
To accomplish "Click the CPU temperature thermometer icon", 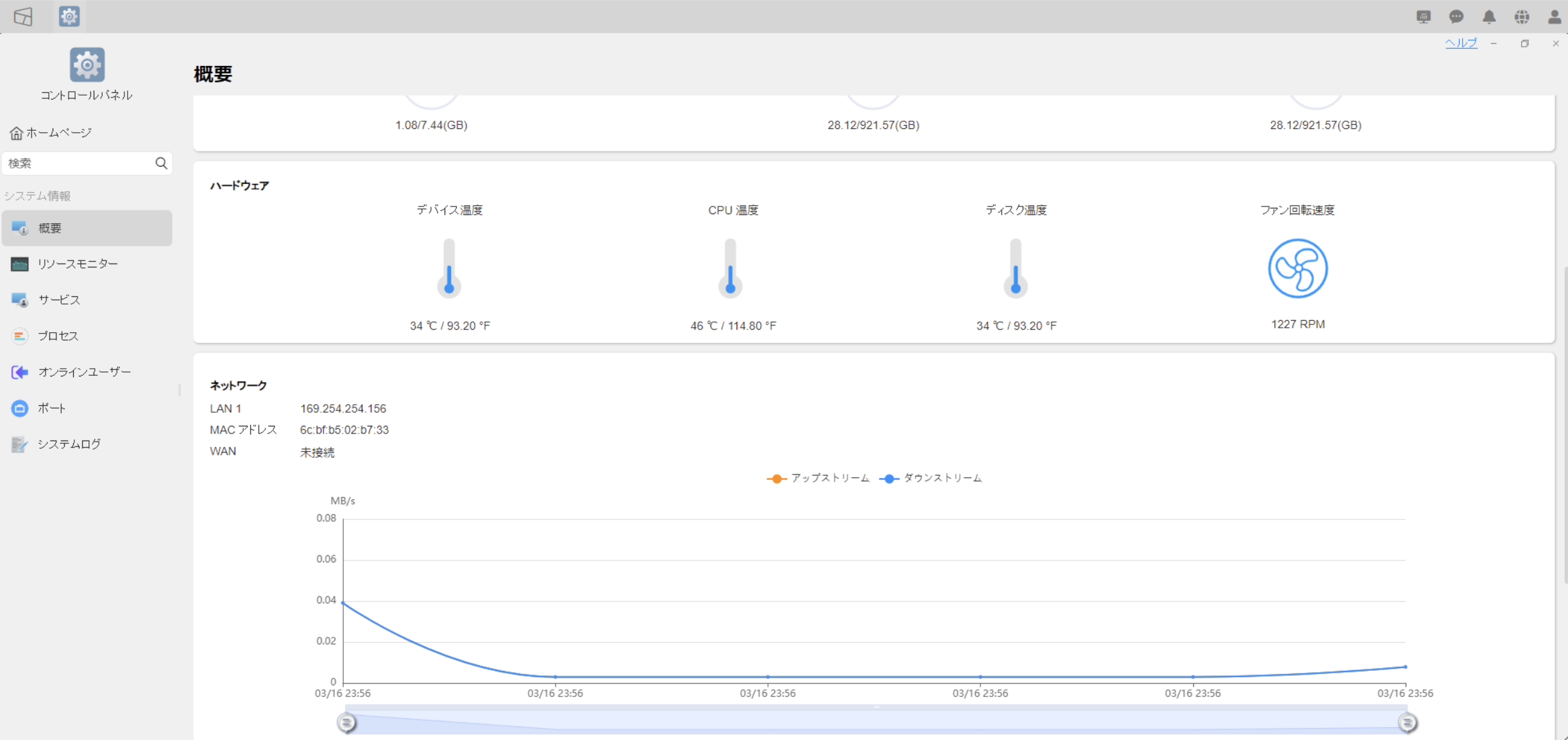I will coord(730,268).
